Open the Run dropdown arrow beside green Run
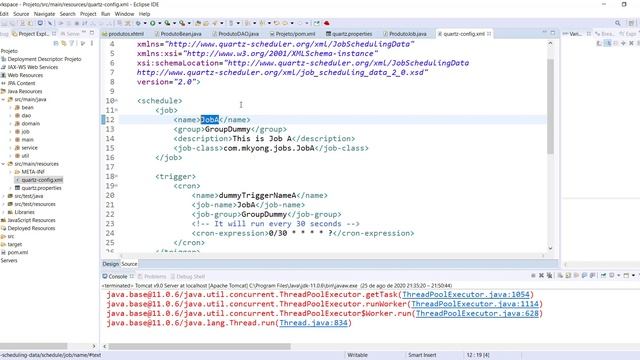Screen dimensions: 640x360 tap(160, 23)
